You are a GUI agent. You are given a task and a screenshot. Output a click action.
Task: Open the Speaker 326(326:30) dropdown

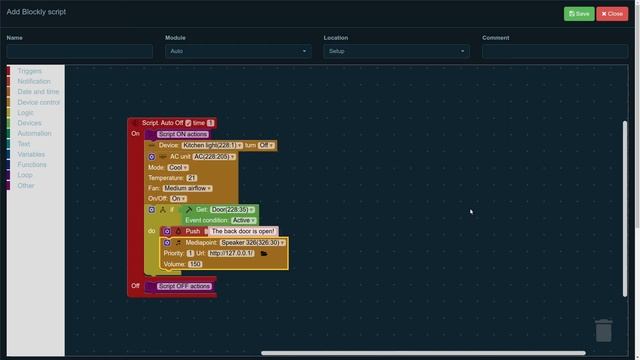coord(253,243)
